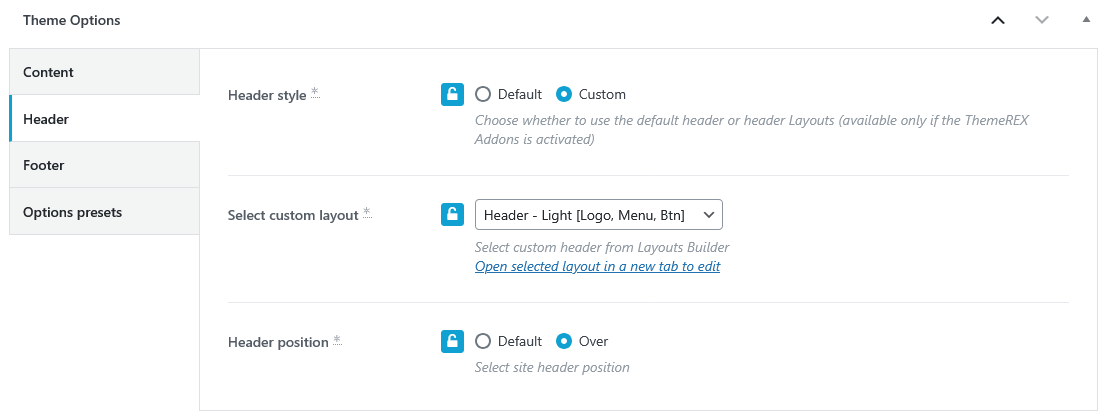Viewport: 1104px width, 419px height.
Task: Select Default header style radio
Action: 483,95
